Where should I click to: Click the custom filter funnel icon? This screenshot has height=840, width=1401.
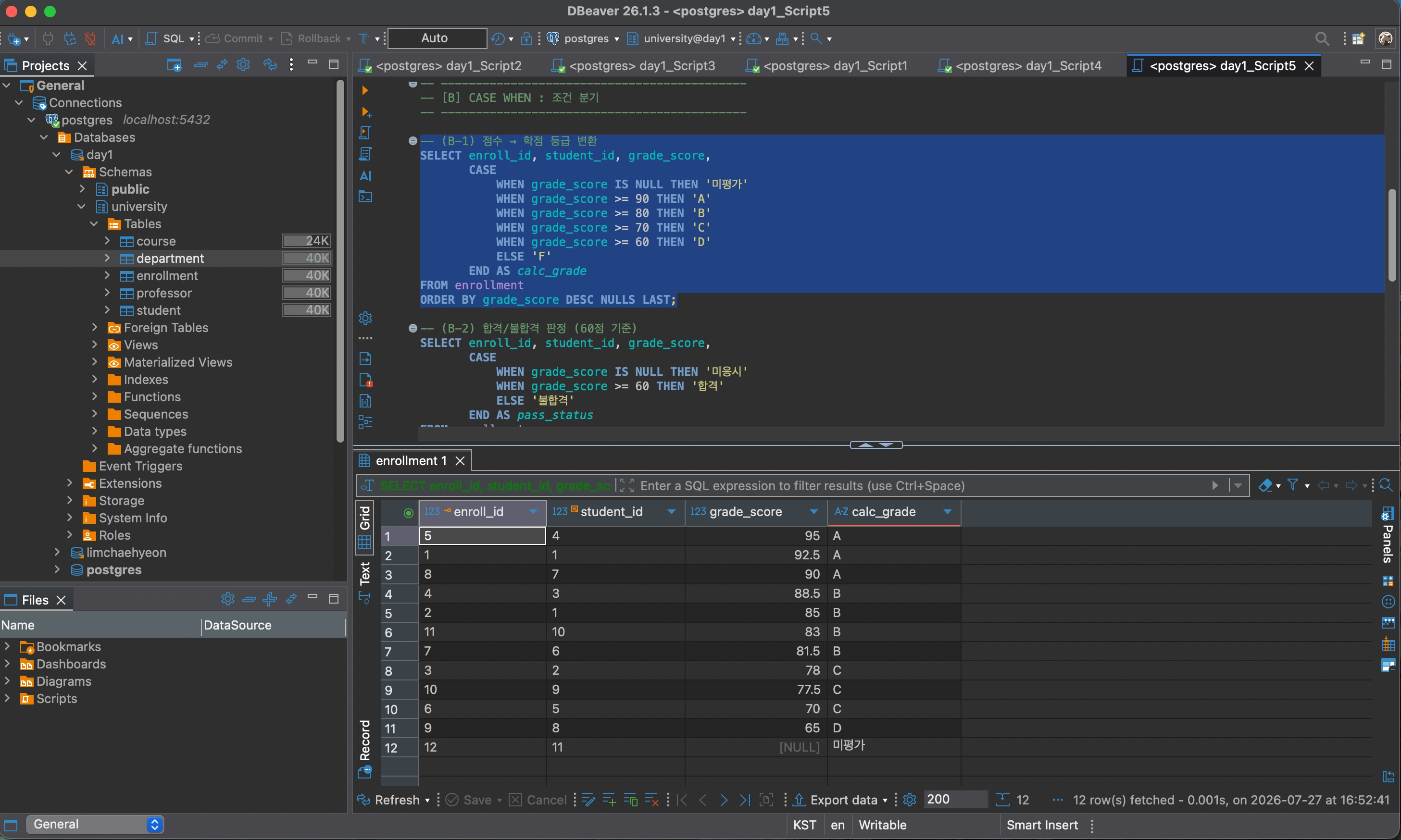[x=1293, y=485]
